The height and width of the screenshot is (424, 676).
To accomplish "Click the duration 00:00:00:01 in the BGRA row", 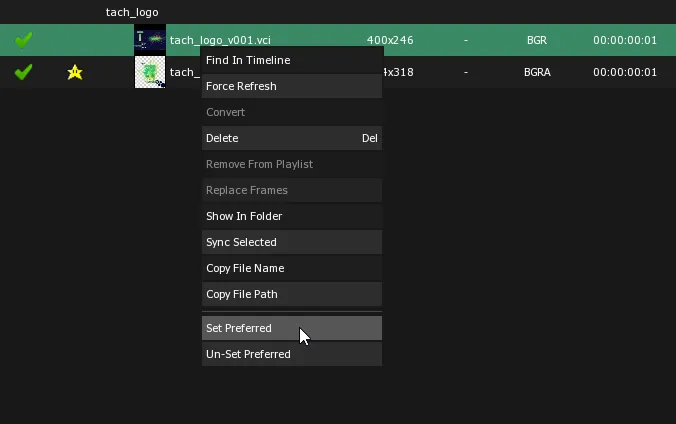I will (x=625, y=72).
